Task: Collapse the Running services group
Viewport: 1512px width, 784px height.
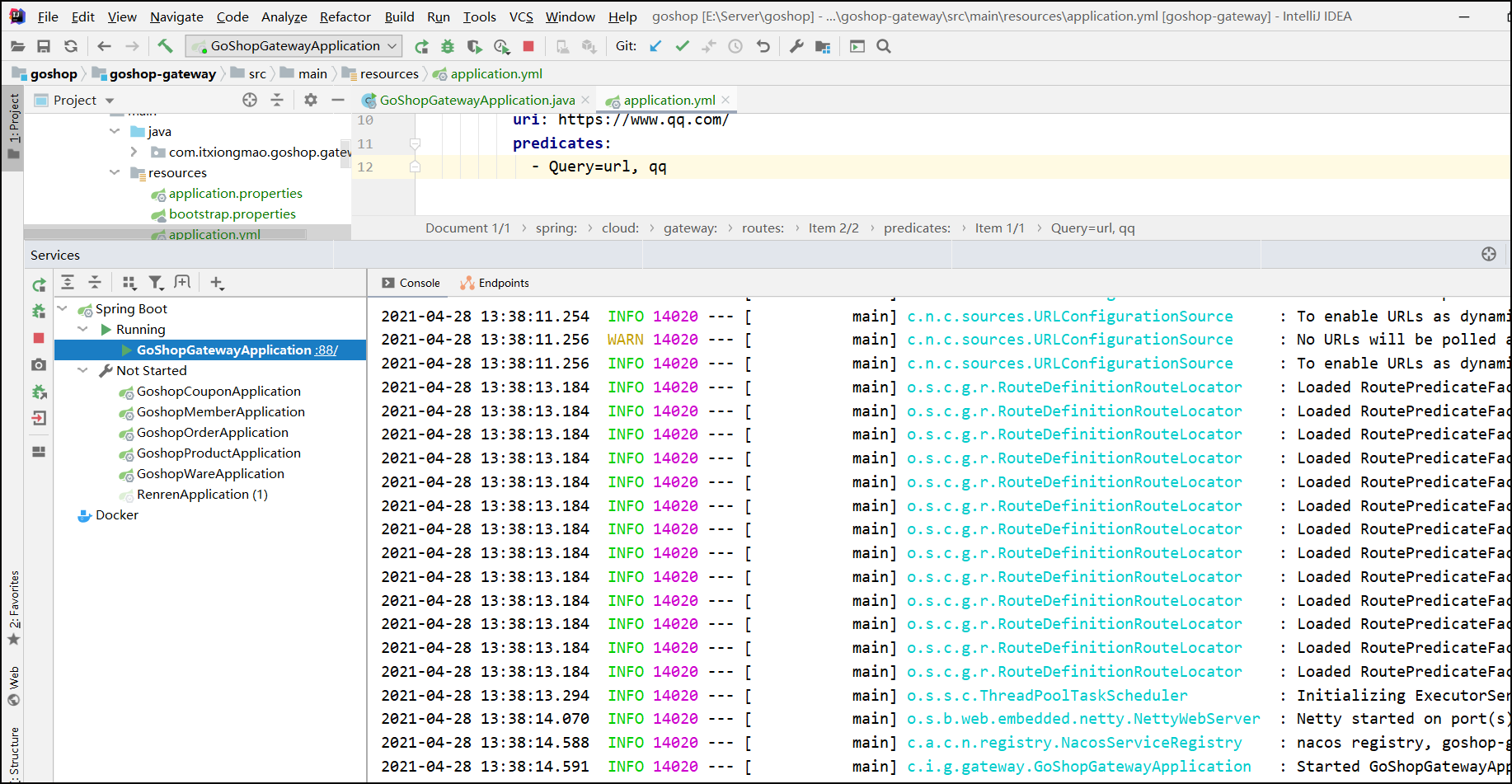Action: pos(82,329)
